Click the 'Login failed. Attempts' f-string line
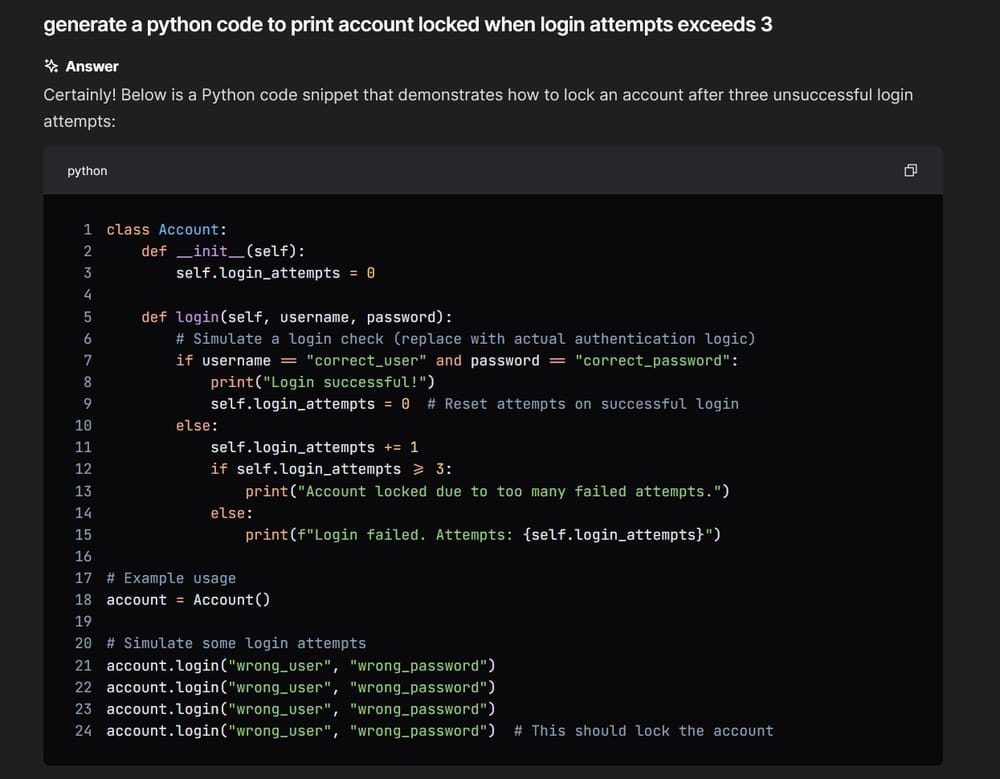 coord(482,535)
